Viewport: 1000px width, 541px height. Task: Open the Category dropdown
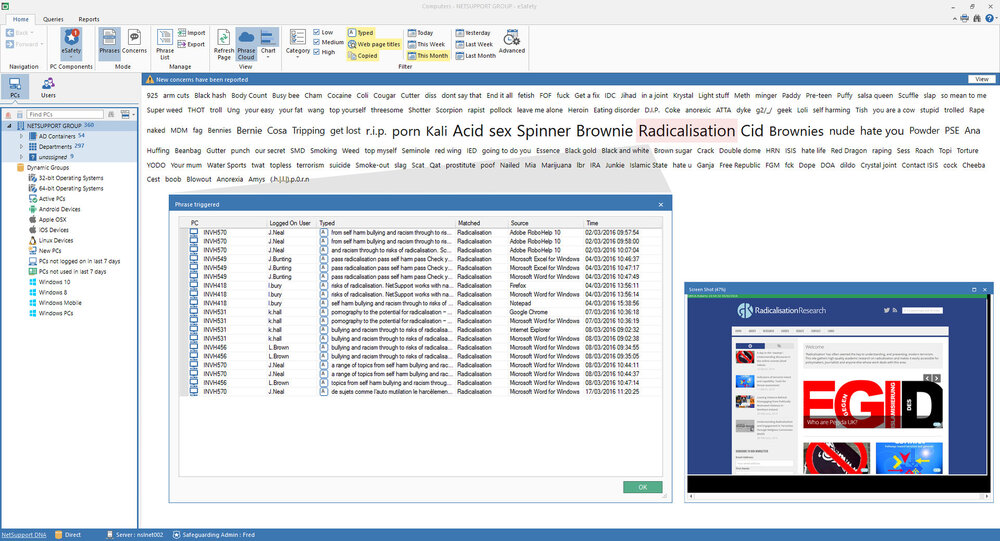297,43
